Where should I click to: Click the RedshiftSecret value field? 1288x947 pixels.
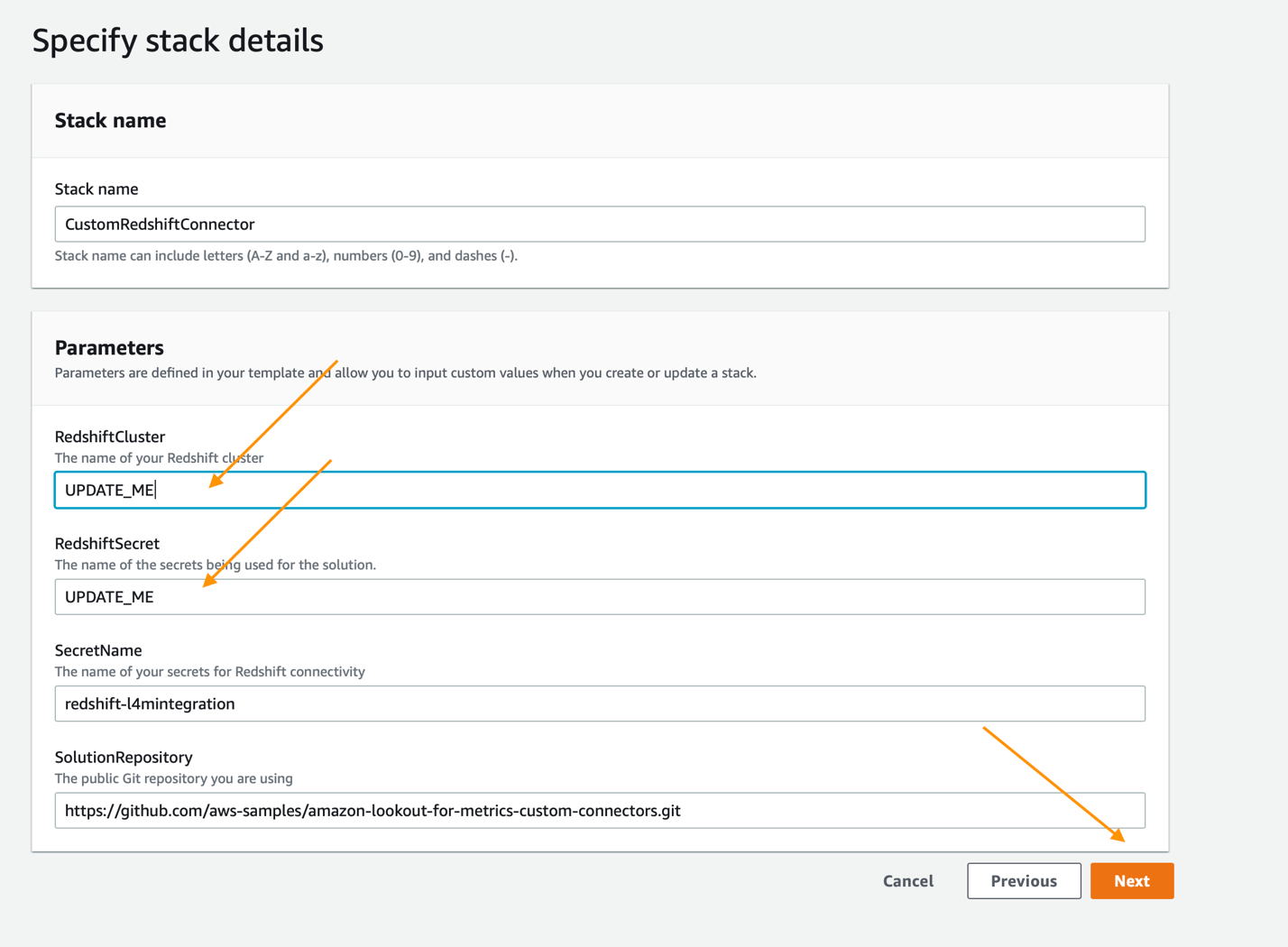[600, 596]
